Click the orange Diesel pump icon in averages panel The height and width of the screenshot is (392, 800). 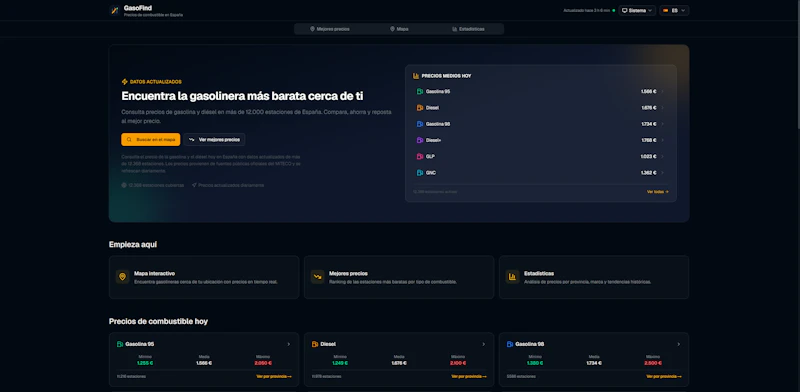point(420,108)
